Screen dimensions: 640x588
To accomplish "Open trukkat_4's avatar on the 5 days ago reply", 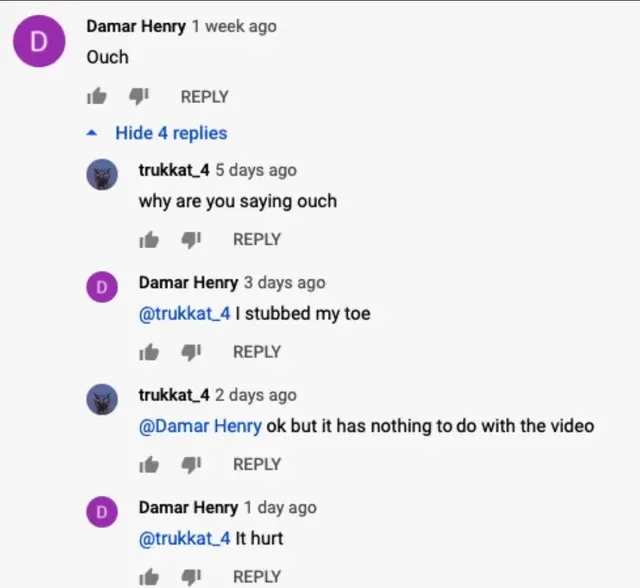I will tap(102, 174).
